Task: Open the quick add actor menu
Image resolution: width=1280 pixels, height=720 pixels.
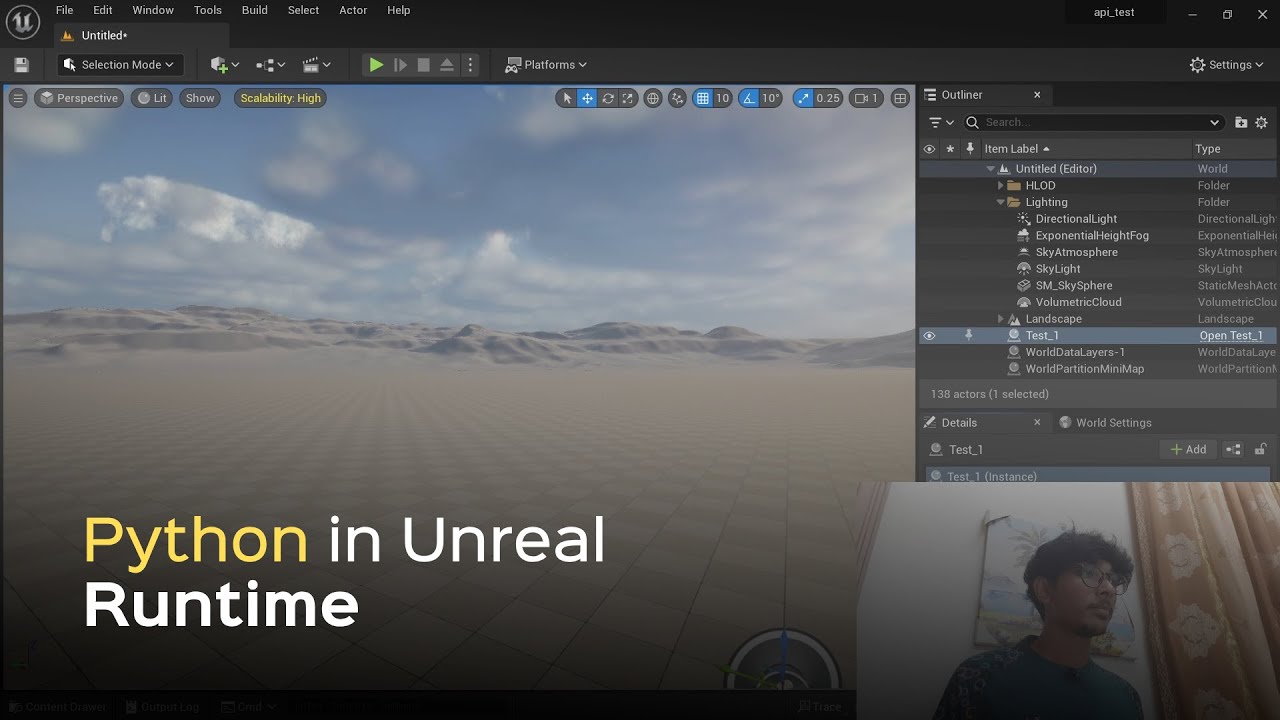Action: (225, 65)
